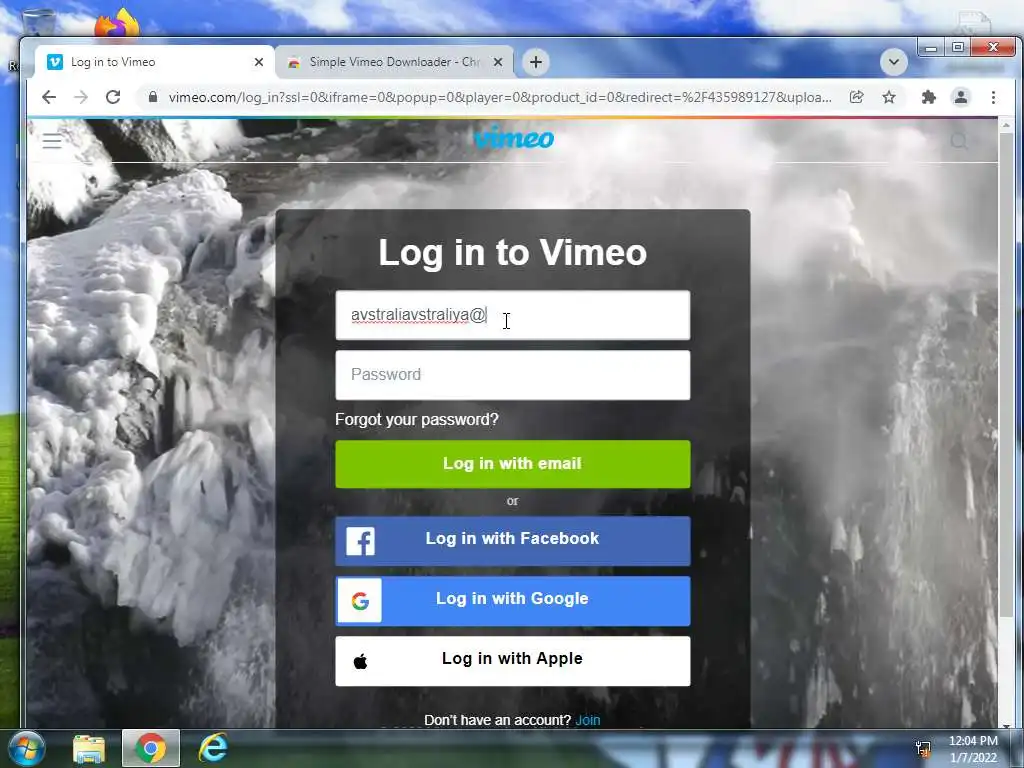Click the scrollbar up arrow
Screen dimensions: 1024x768
coord(1006,125)
